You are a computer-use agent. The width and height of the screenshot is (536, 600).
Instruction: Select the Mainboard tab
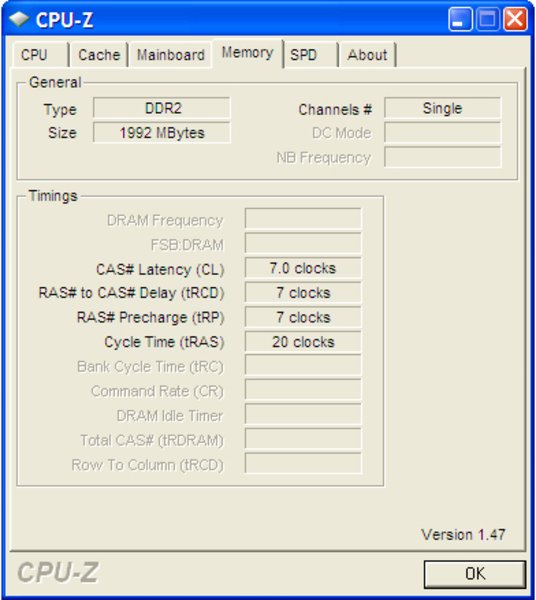pyautogui.click(x=171, y=55)
